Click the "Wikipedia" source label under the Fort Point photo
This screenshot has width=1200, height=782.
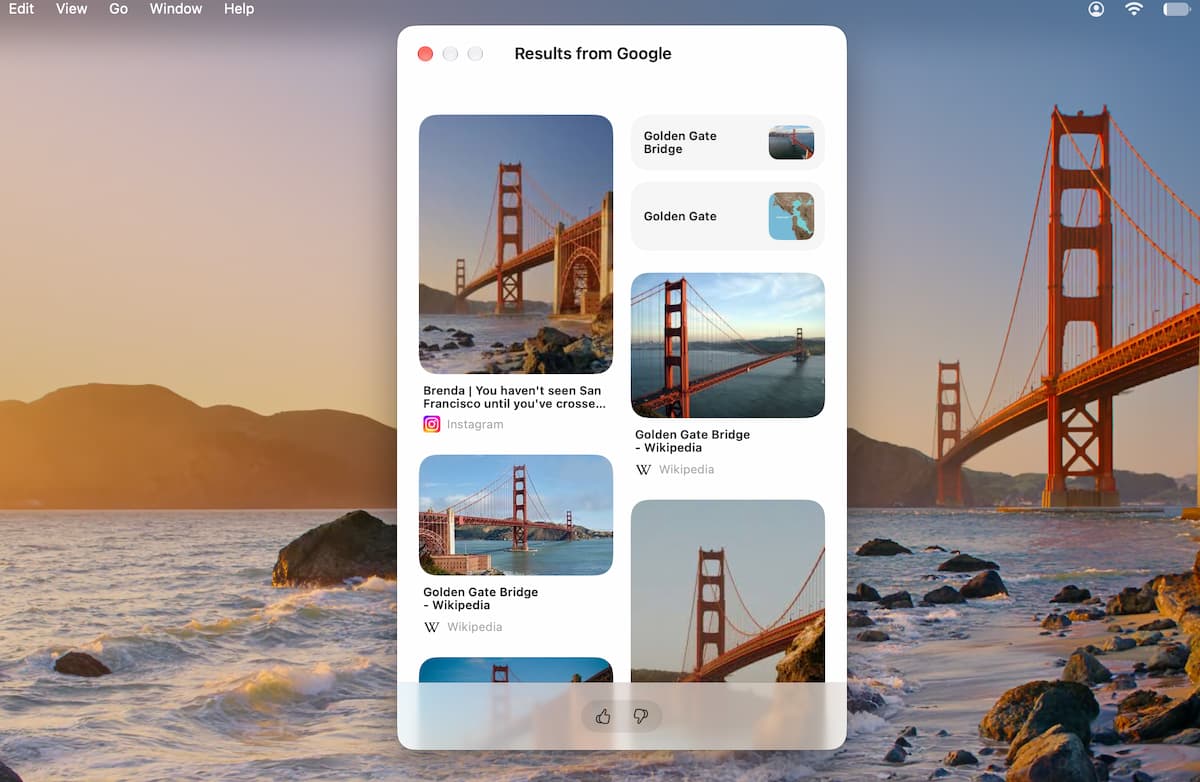(475, 627)
